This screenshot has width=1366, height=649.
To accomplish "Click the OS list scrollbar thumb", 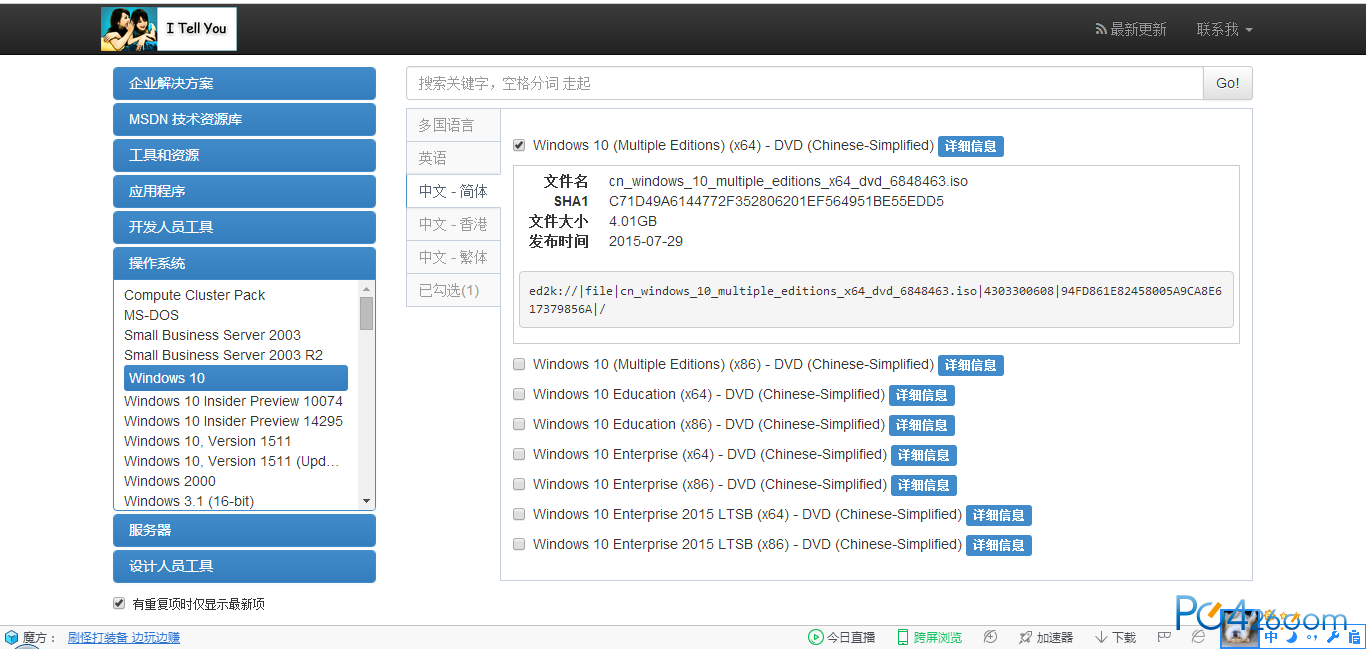I will (366, 313).
